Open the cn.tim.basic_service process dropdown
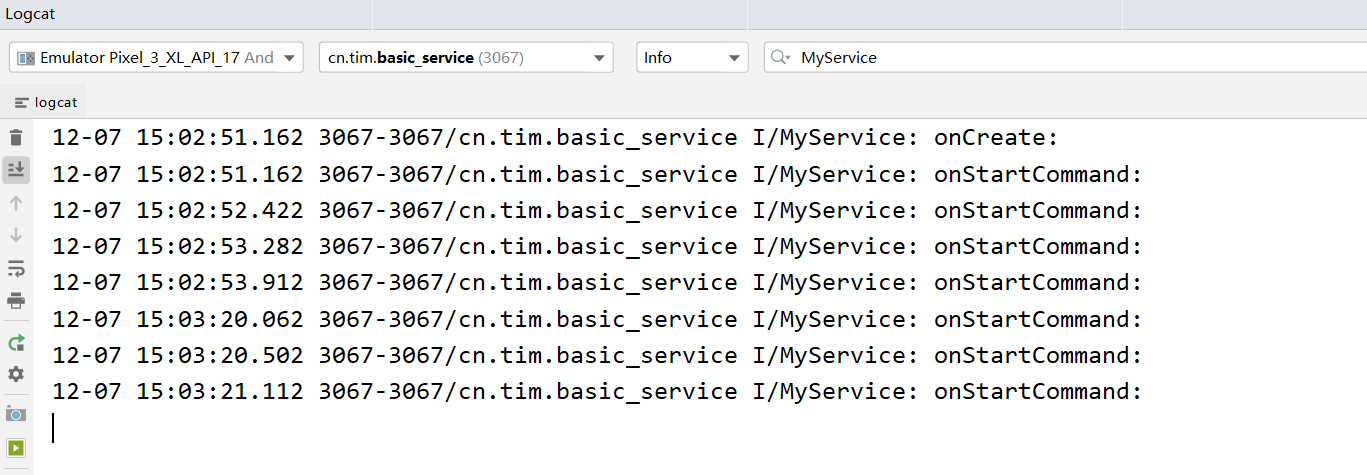Image resolution: width=1367 pixels, height=475 pixels. pyautogui.click(x=465, y=58)
